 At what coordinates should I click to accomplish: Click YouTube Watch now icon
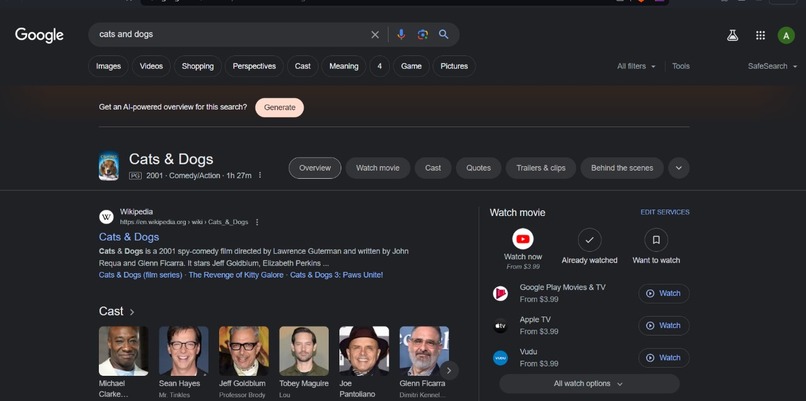coord(523,239)
